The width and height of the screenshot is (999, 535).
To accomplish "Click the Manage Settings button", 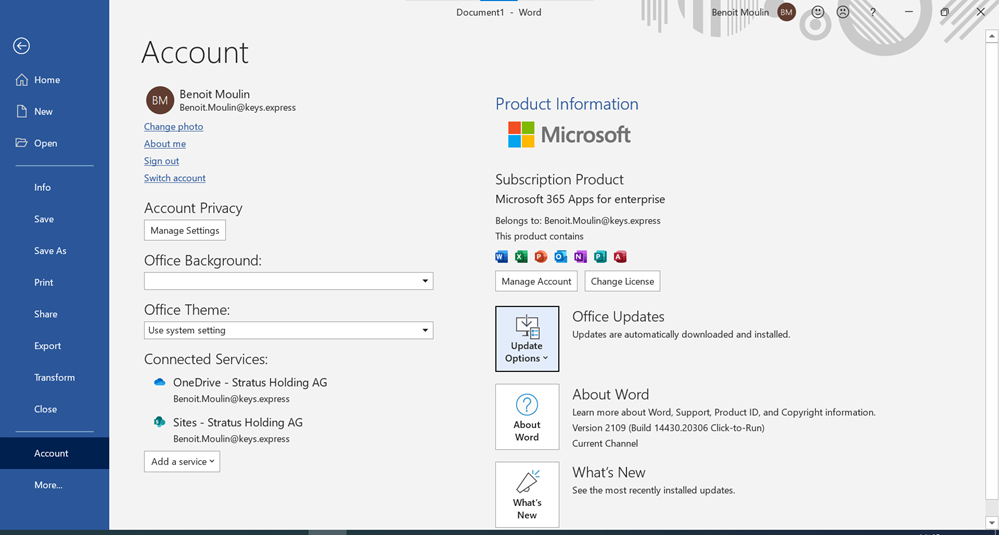I will [185, 230].
